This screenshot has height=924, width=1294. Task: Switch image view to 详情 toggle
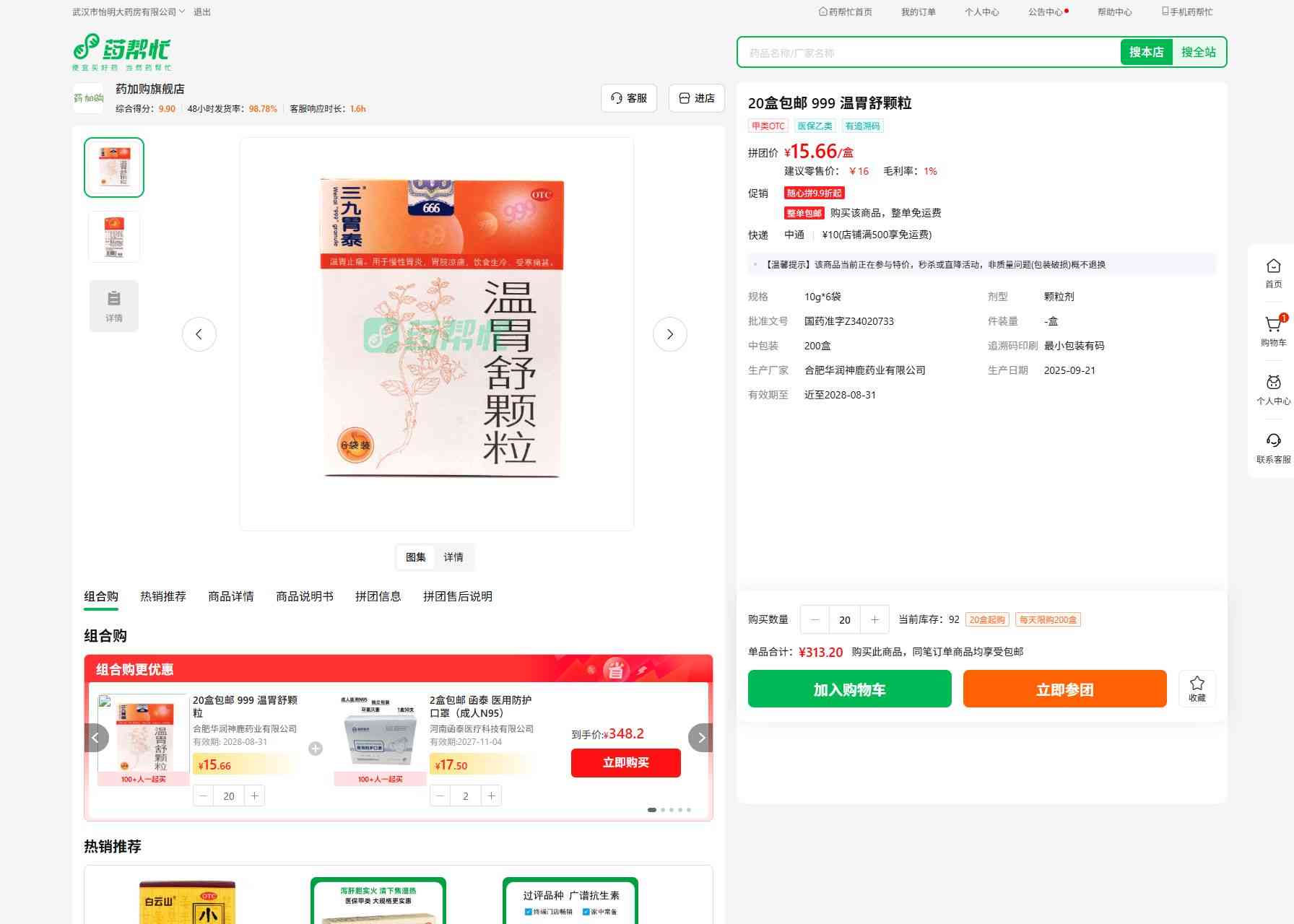453,557
